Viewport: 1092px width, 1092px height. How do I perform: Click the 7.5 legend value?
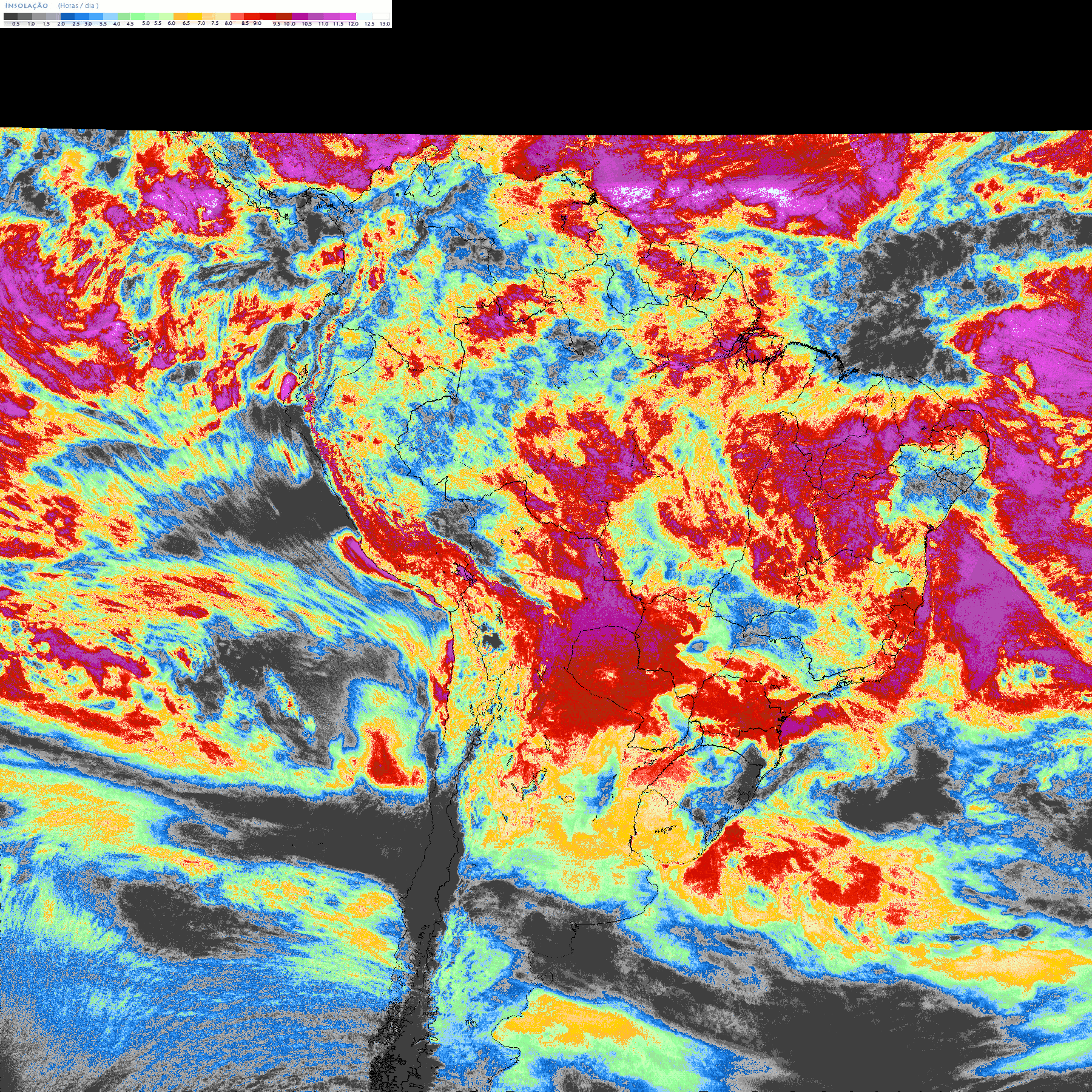(x=215, y=23)
